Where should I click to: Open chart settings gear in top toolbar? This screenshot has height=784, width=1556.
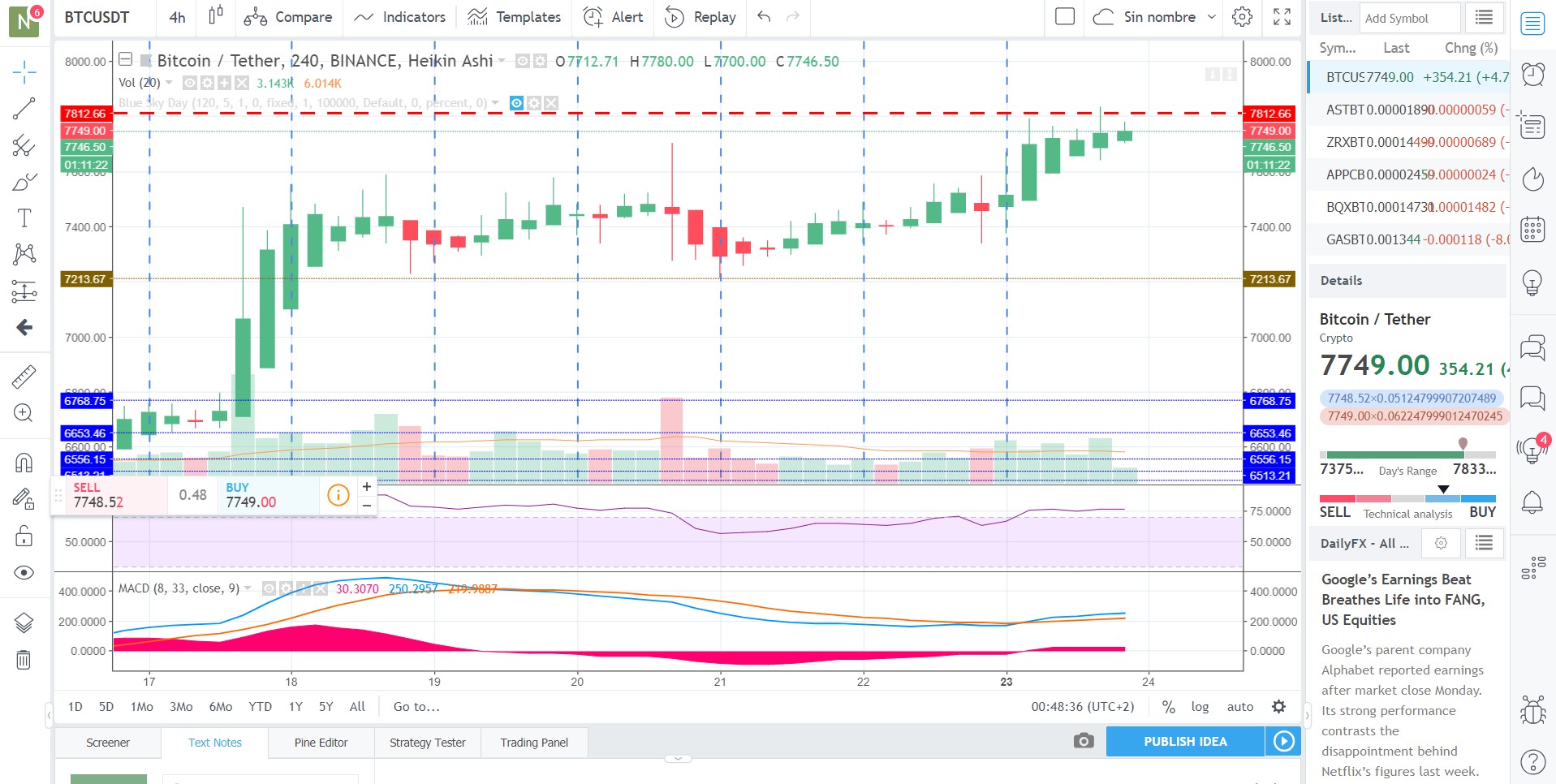[x=1242, y=17]
